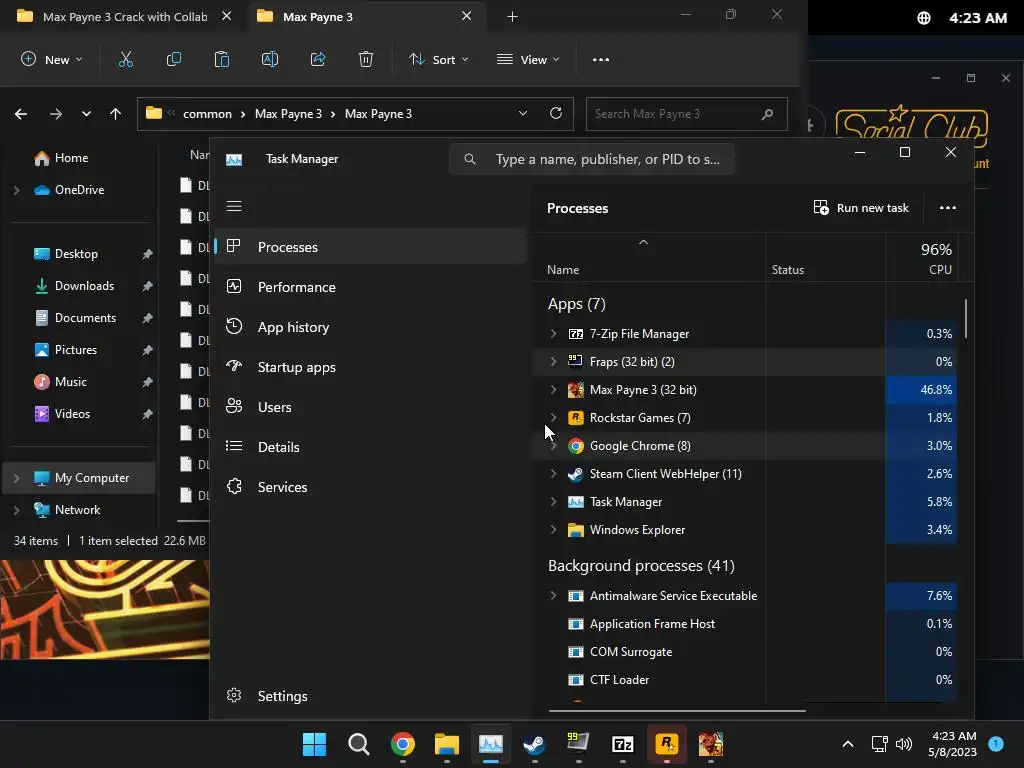Click the Status column header
Viewport: 1024px width, 768px height.
[x=825, y=259]
